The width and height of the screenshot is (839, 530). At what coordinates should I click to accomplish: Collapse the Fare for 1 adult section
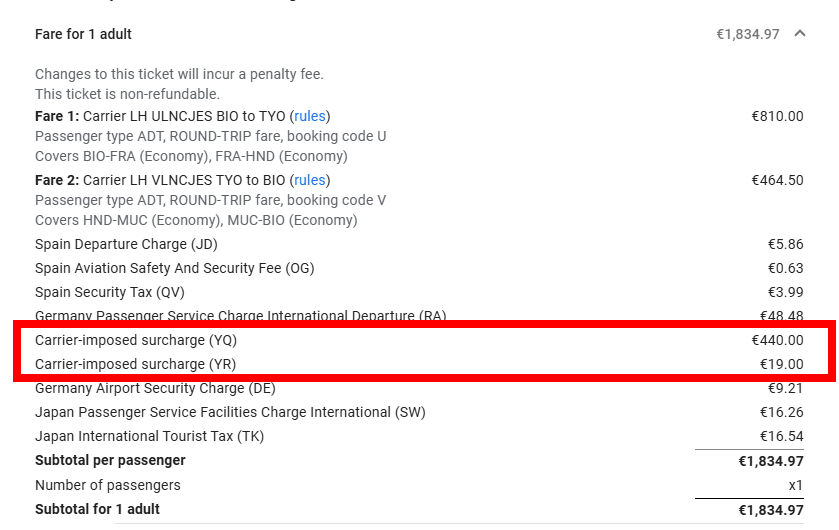pos(799,34)
